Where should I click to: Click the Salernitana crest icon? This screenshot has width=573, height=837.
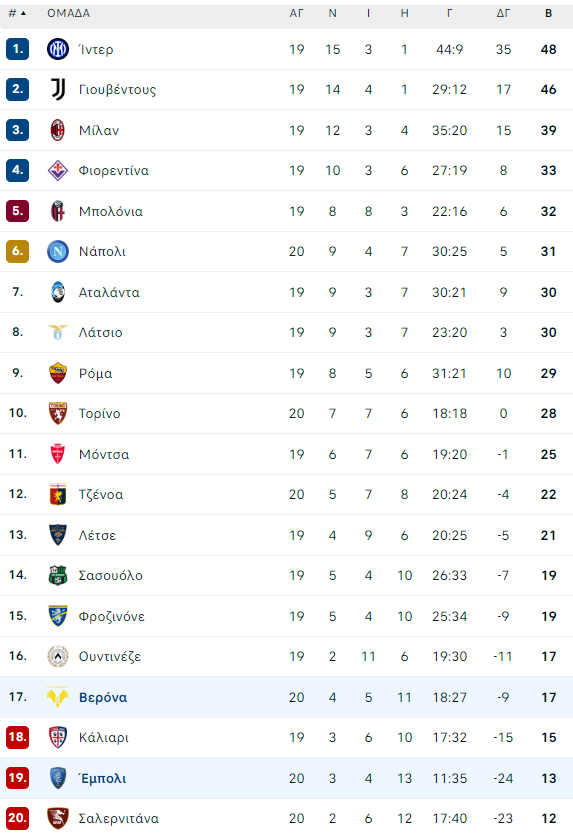pyautogui.click(x=58, y=818)
